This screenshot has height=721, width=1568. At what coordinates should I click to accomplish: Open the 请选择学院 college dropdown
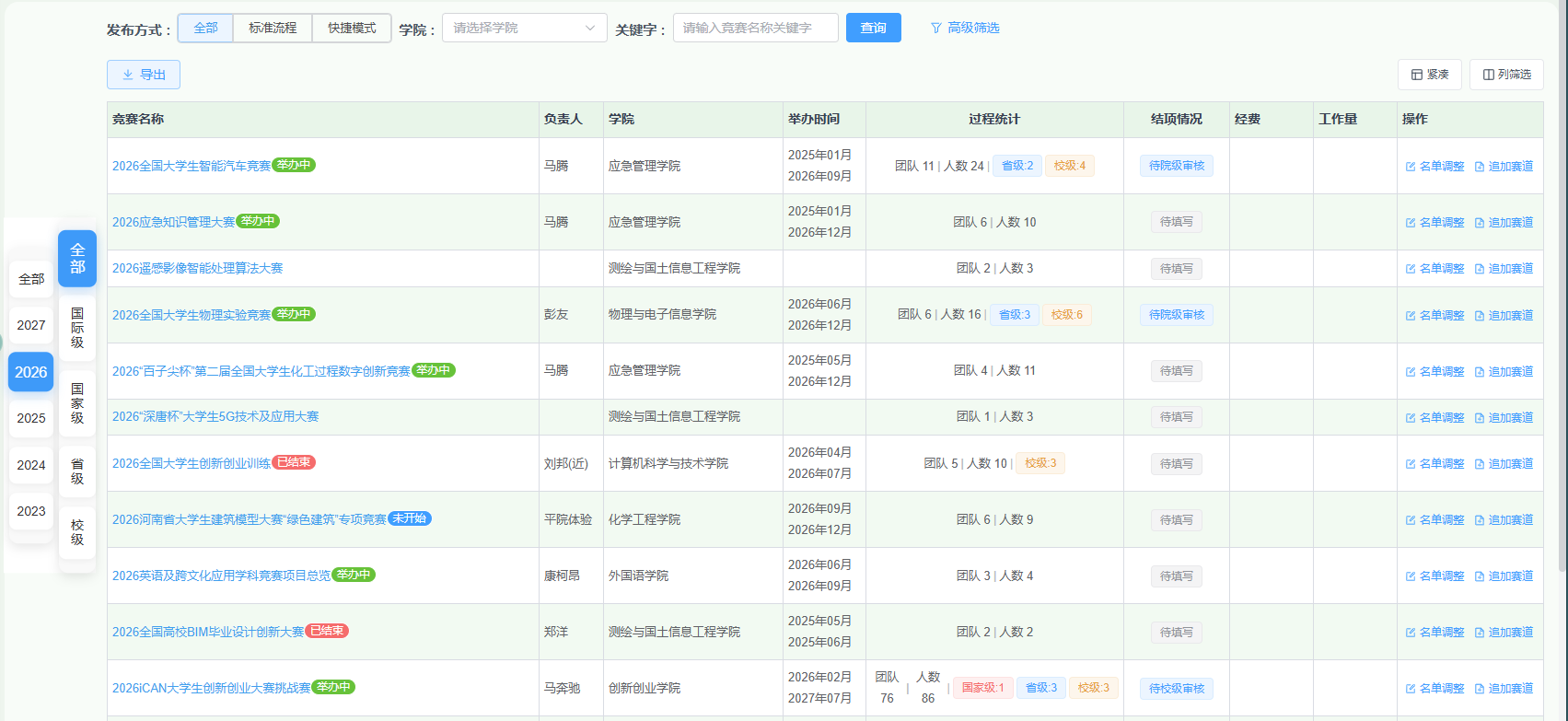point(525,28)
